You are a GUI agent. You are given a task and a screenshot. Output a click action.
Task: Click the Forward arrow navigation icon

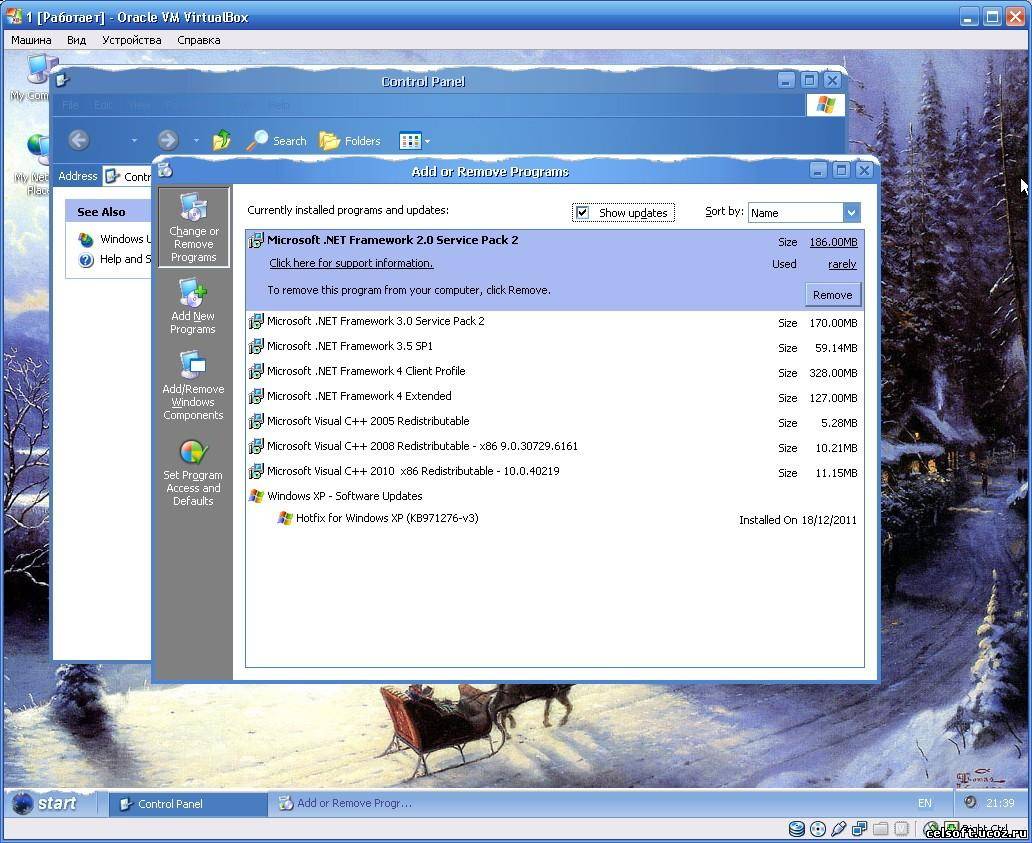click(167, 141)
